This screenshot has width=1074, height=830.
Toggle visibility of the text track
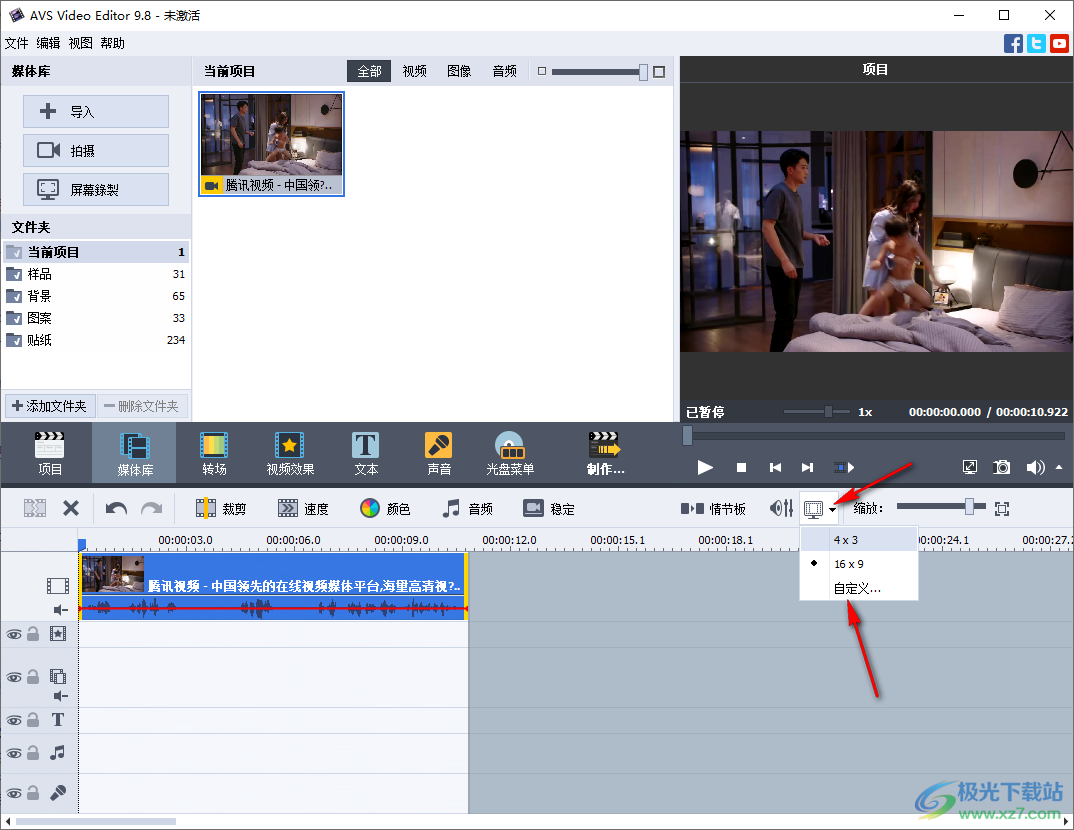[x=14, y=720]
